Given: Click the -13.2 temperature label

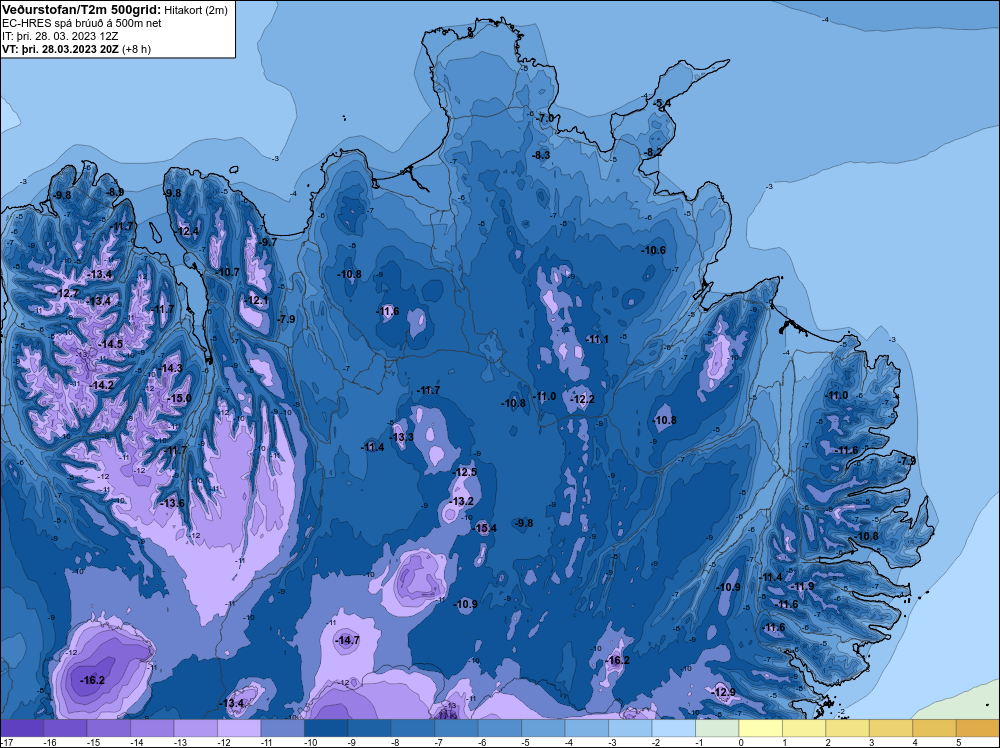Looking at the screenshot, I should (462, 501).
